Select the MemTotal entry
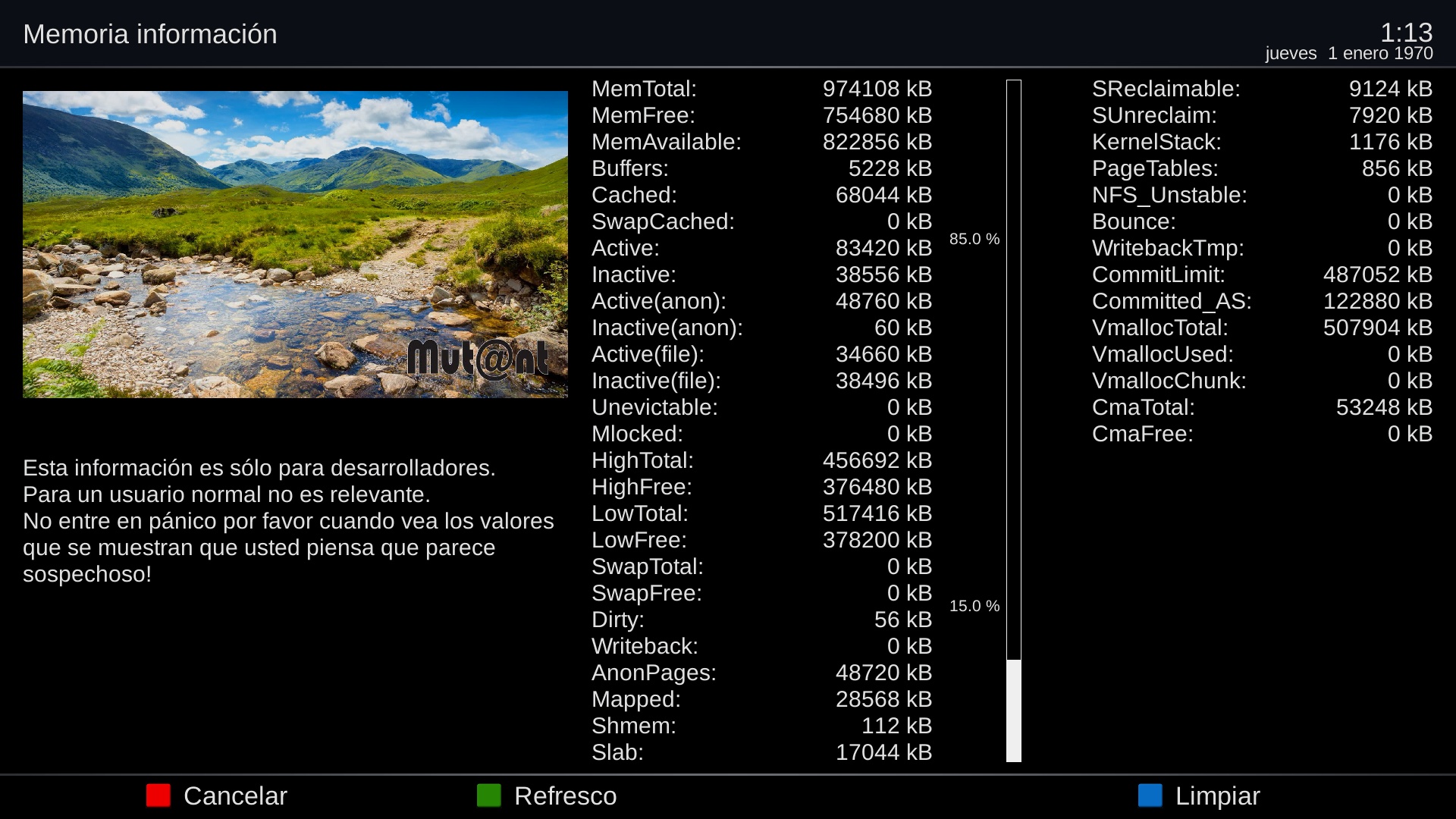 point(644,89)
